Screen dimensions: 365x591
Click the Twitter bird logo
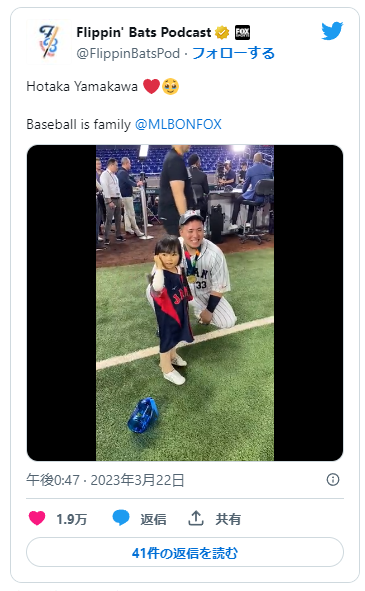[332, 31]
